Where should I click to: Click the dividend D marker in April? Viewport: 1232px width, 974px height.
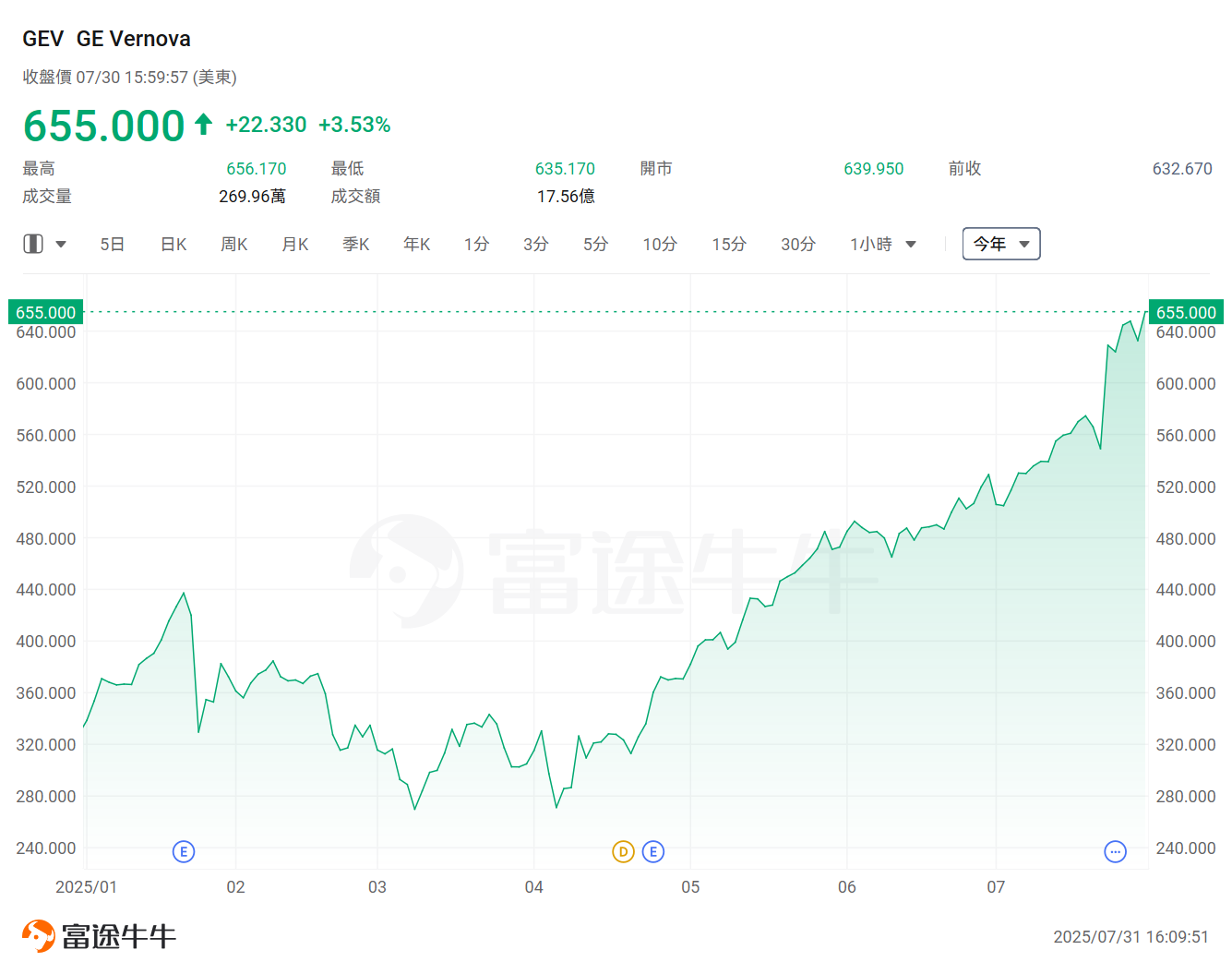click(624, 851)
